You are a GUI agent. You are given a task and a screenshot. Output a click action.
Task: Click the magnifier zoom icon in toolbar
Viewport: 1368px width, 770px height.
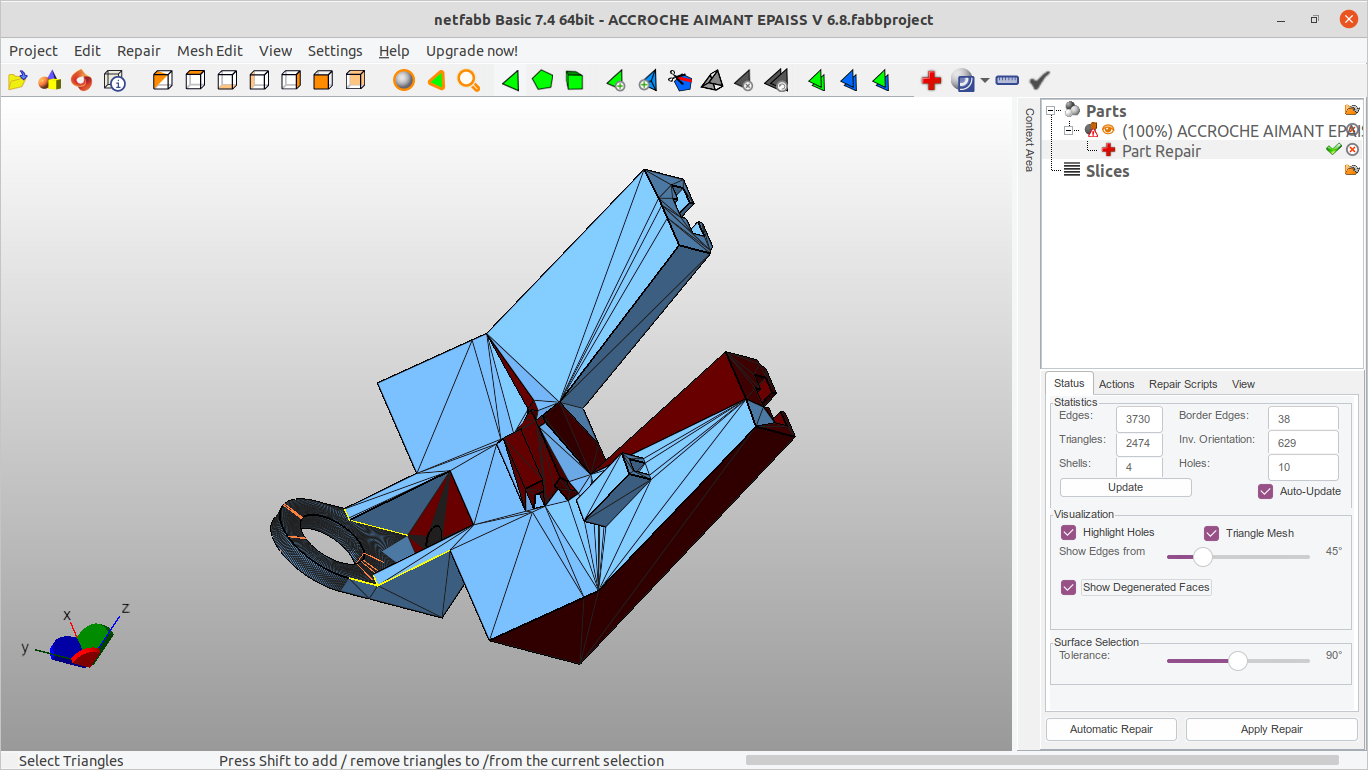pos(468,81)
